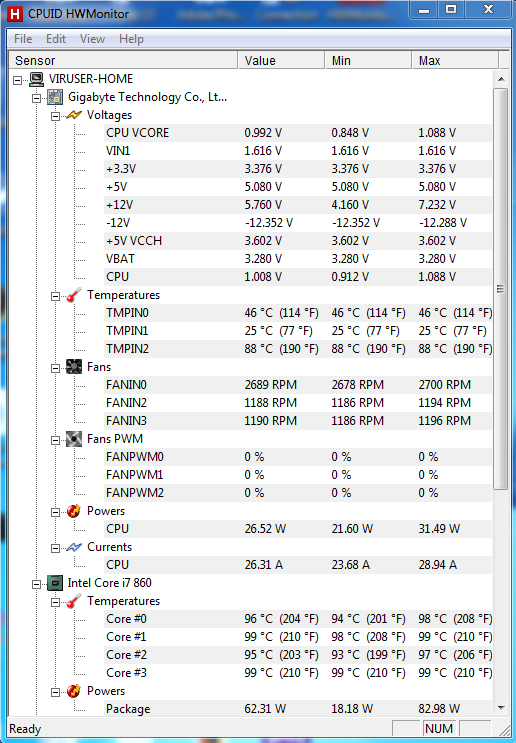
Task: Open the File menu
Action: coord(23,39)
